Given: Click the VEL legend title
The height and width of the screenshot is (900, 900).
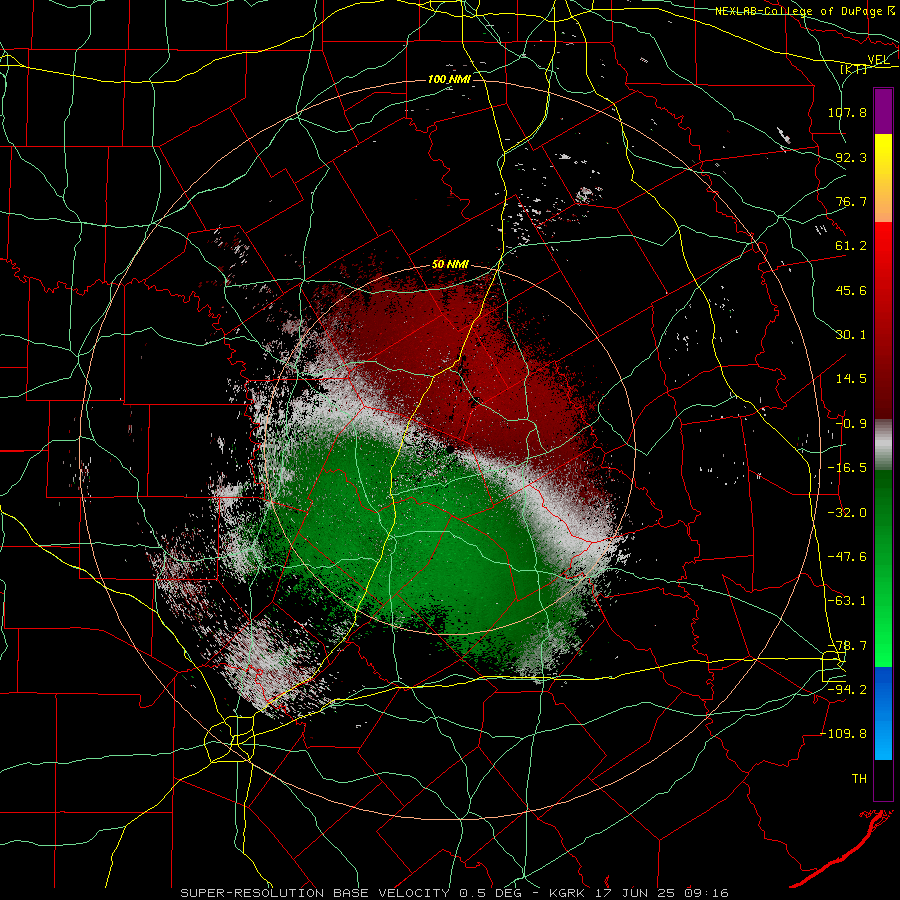Looking at the screenshot, I should pos(878,59).
